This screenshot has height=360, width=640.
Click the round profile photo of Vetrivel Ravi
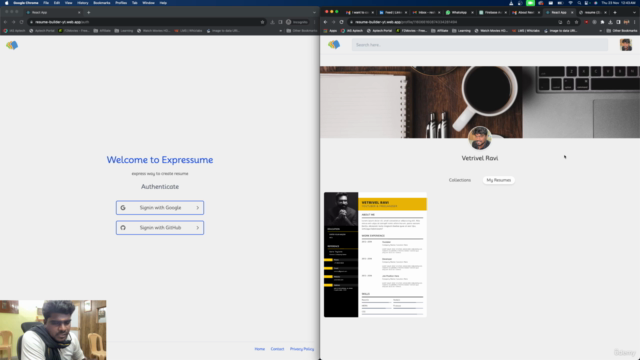480,138
